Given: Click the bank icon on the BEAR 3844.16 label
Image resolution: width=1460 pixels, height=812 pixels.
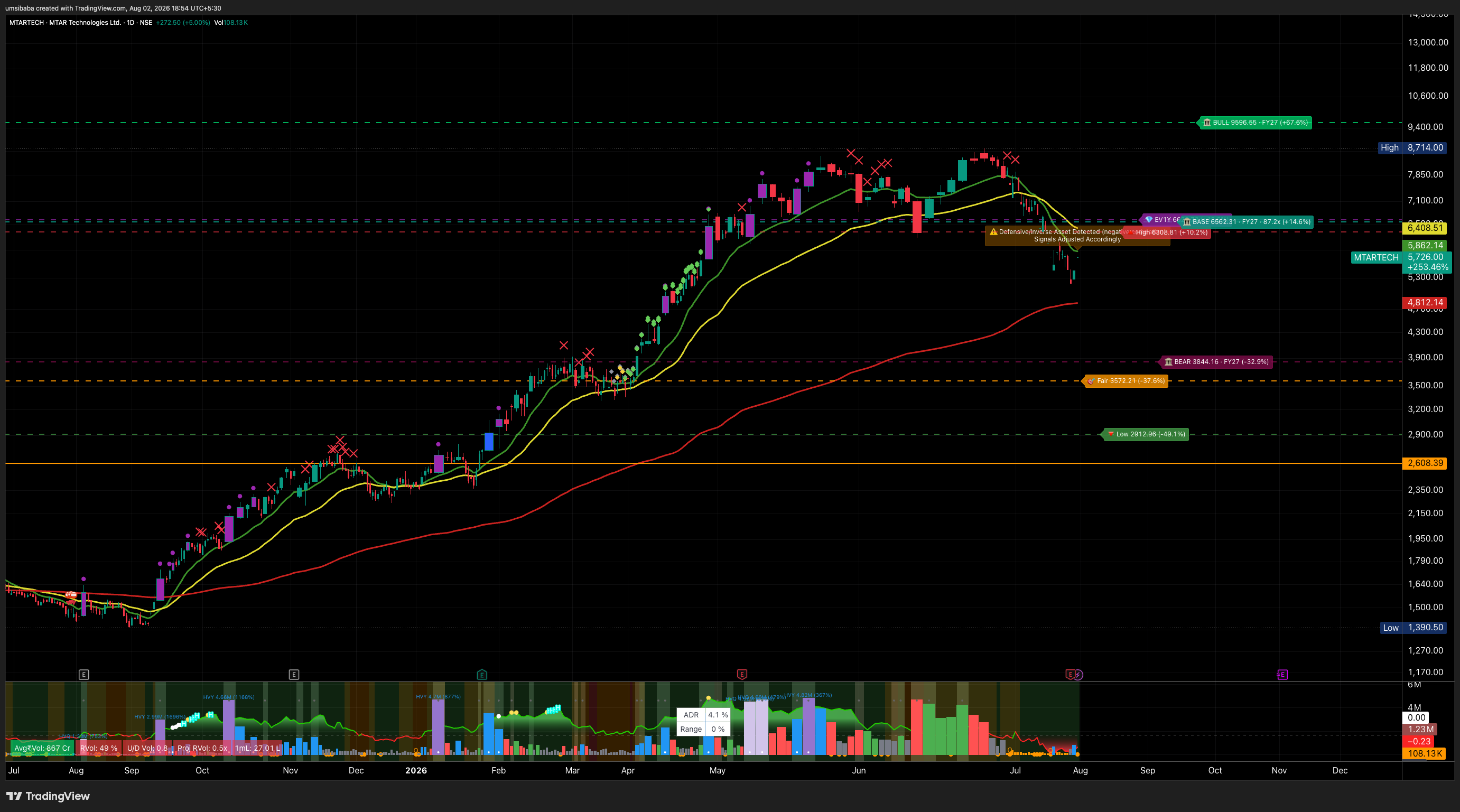Looking at the screenshot, I should [1168, 361].
